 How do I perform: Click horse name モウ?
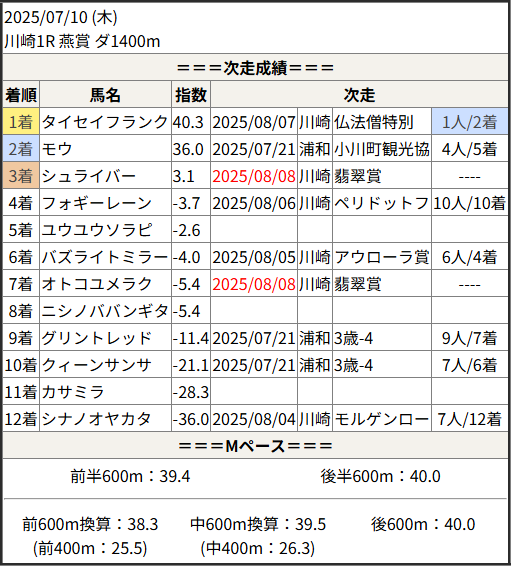coord(57,149)
